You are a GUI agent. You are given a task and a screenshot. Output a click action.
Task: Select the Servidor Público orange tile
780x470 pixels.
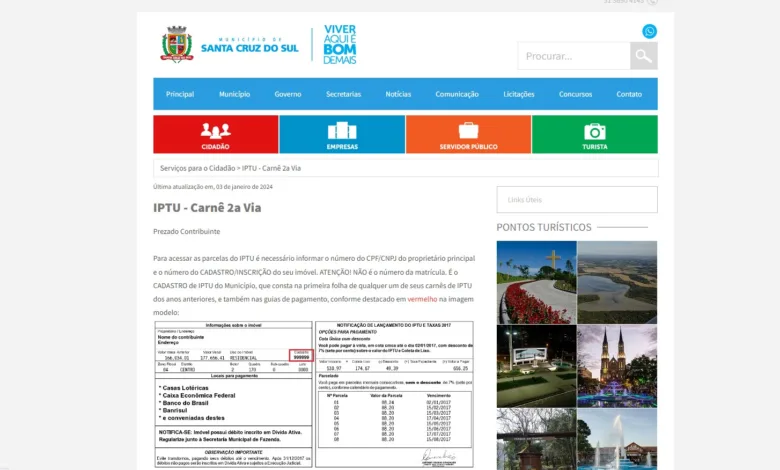tap(468, 134)
